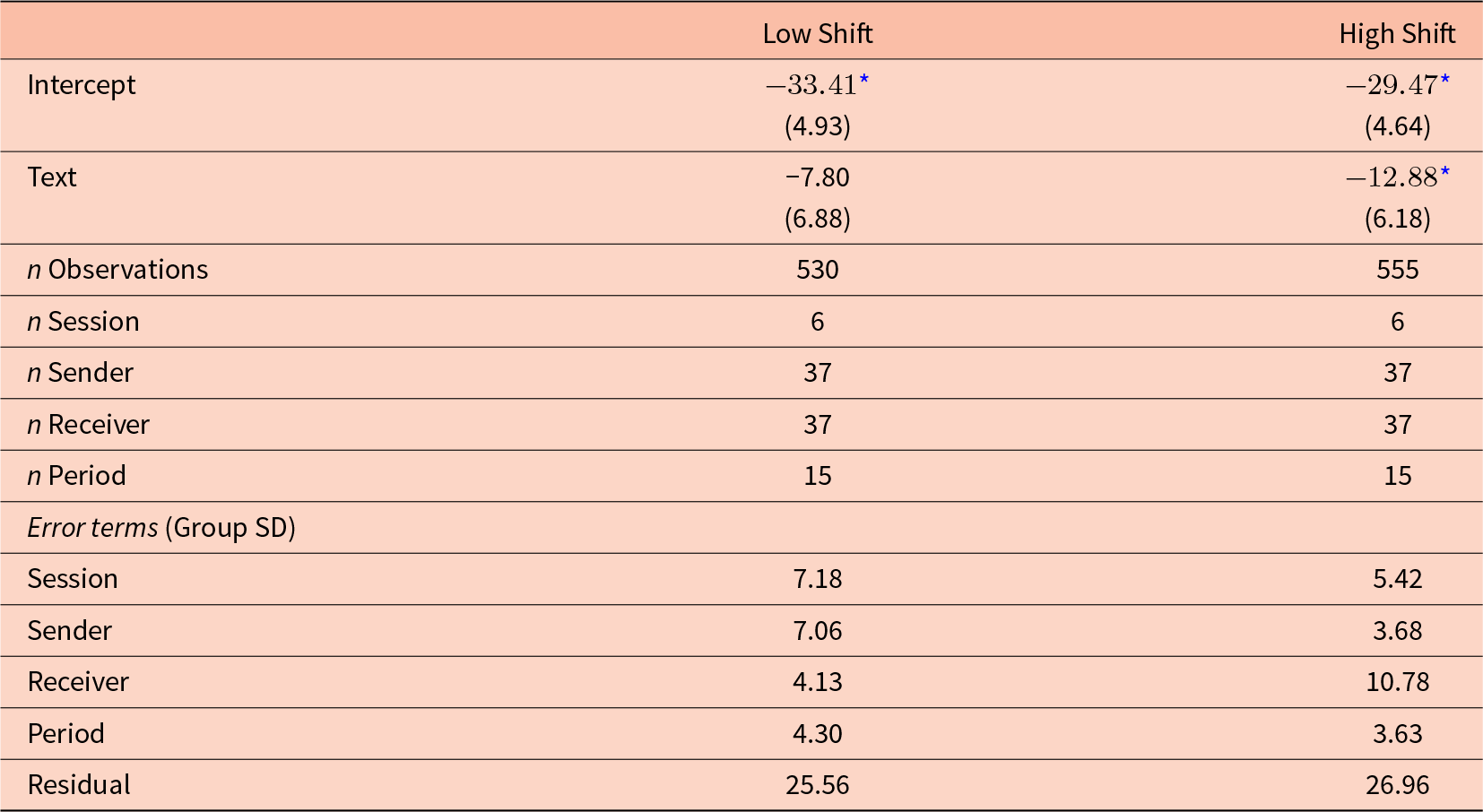
Task: Select the Text row label
Action: coord(52,177)
